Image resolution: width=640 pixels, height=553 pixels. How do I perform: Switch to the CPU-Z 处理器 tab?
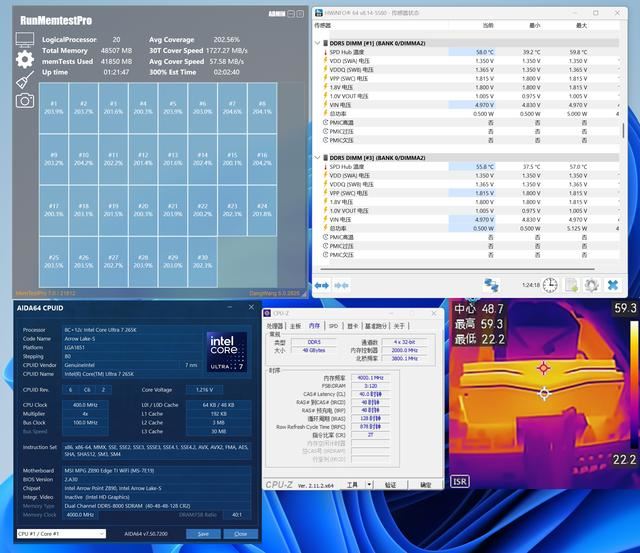pyautogui.click(x=275, y=326)
